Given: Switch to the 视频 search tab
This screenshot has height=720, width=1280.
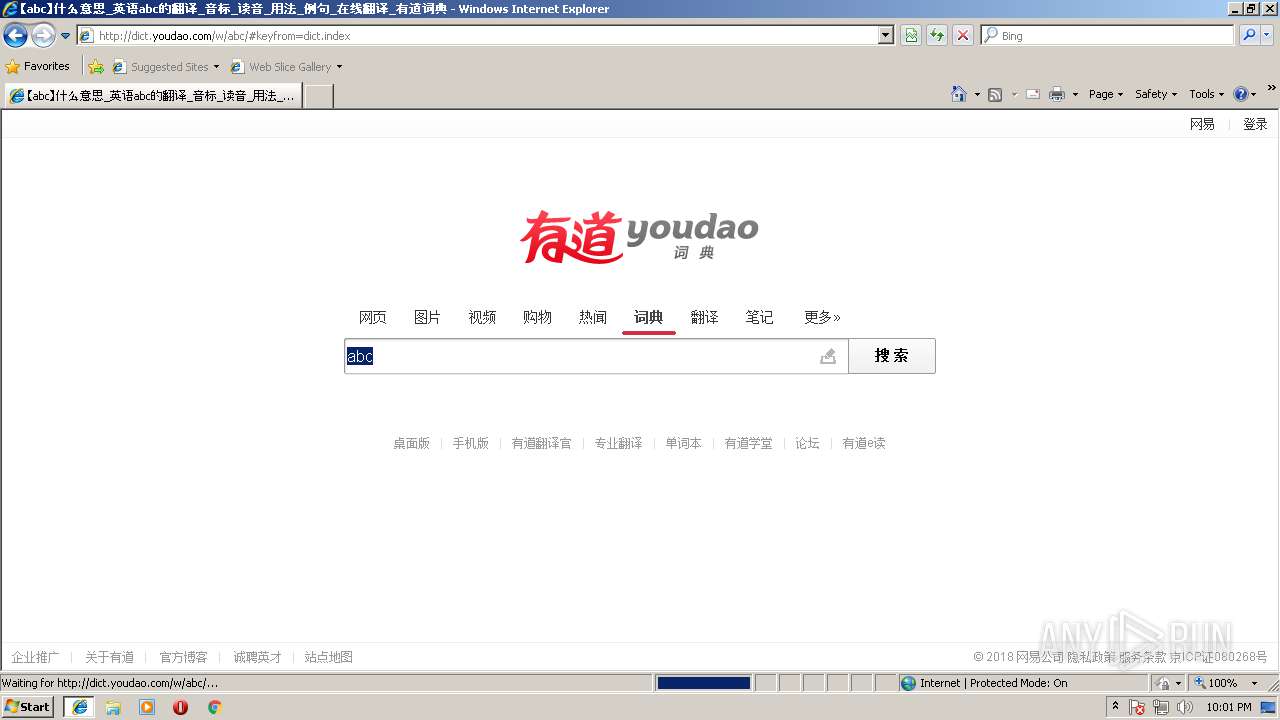Looking at the screenshot, I should pos(482,317).
